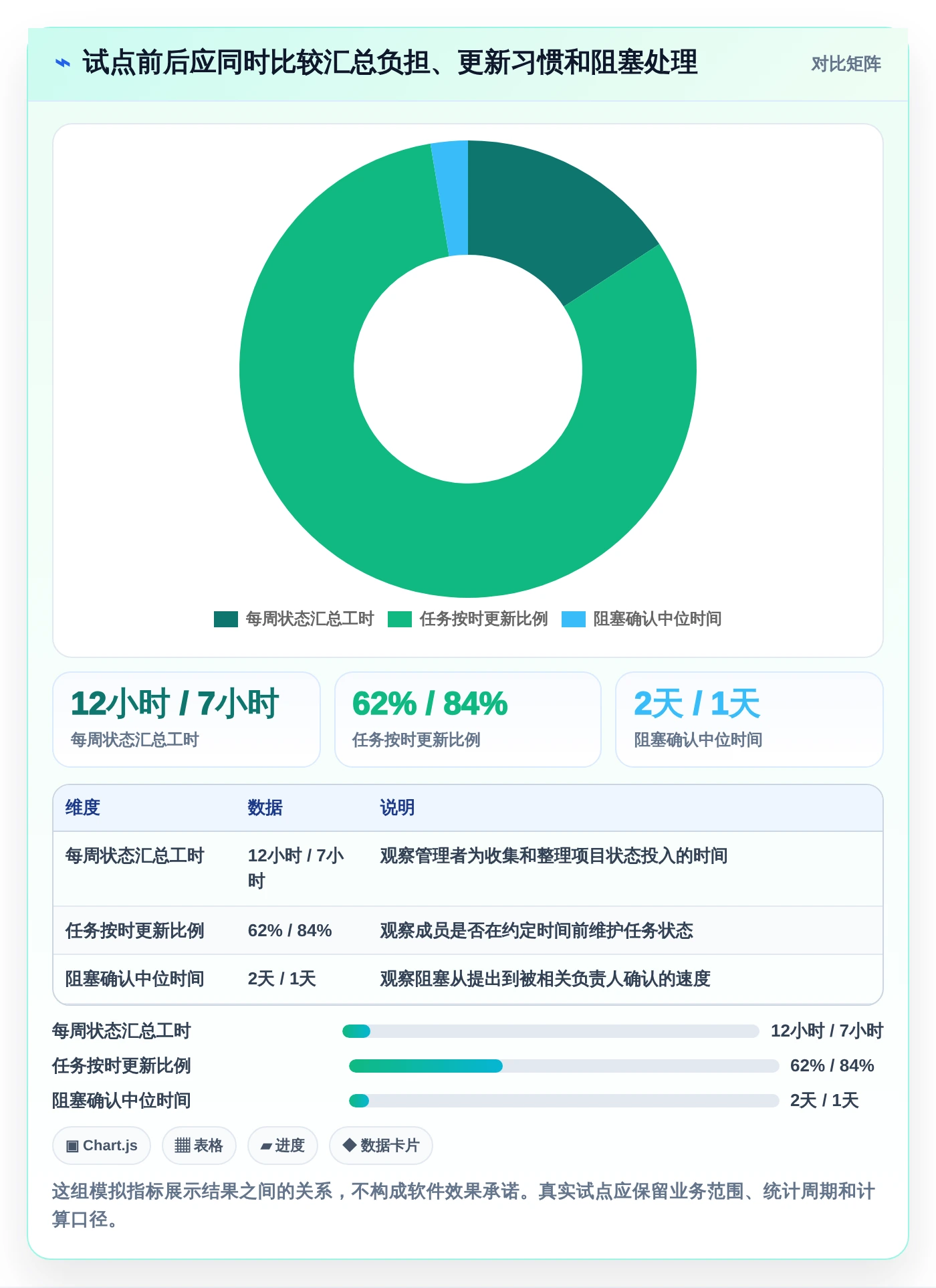Click the bar icon in 进度 chip
The width and height of the screenshot is (936, 1288).
(x=266, y=1146)
